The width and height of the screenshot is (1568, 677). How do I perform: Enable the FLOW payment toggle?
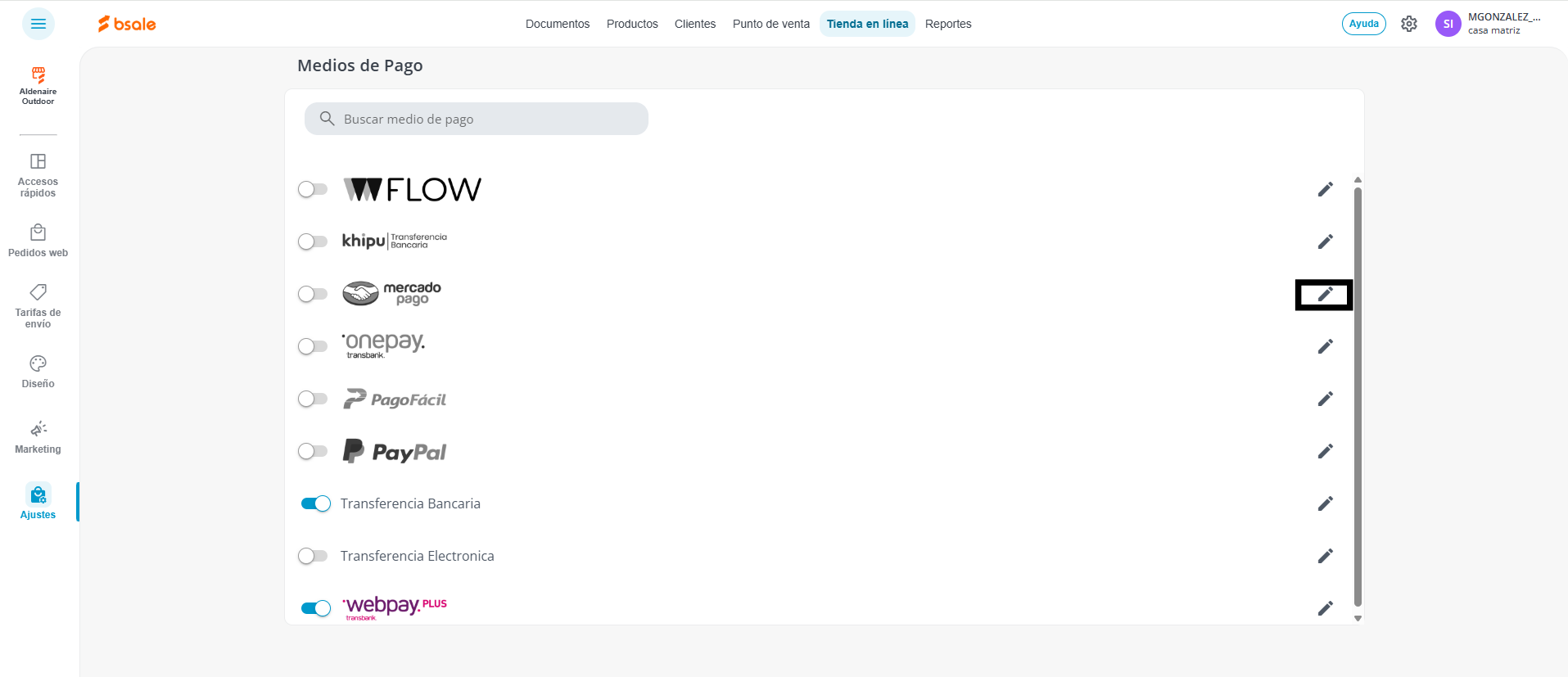313,189
